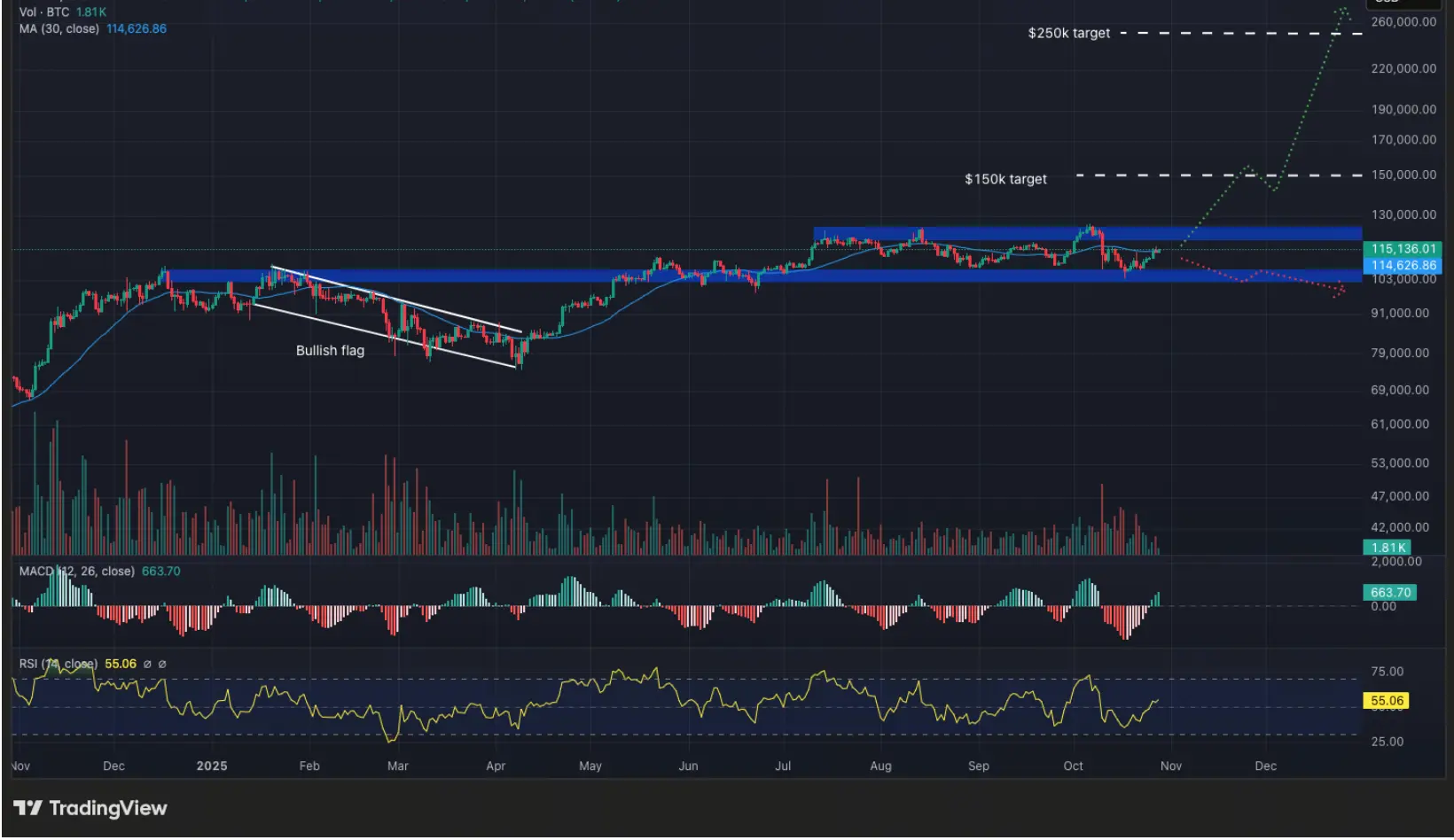Click the Jun label on time axis
1454x840 pixels.
tap(688, 766)
